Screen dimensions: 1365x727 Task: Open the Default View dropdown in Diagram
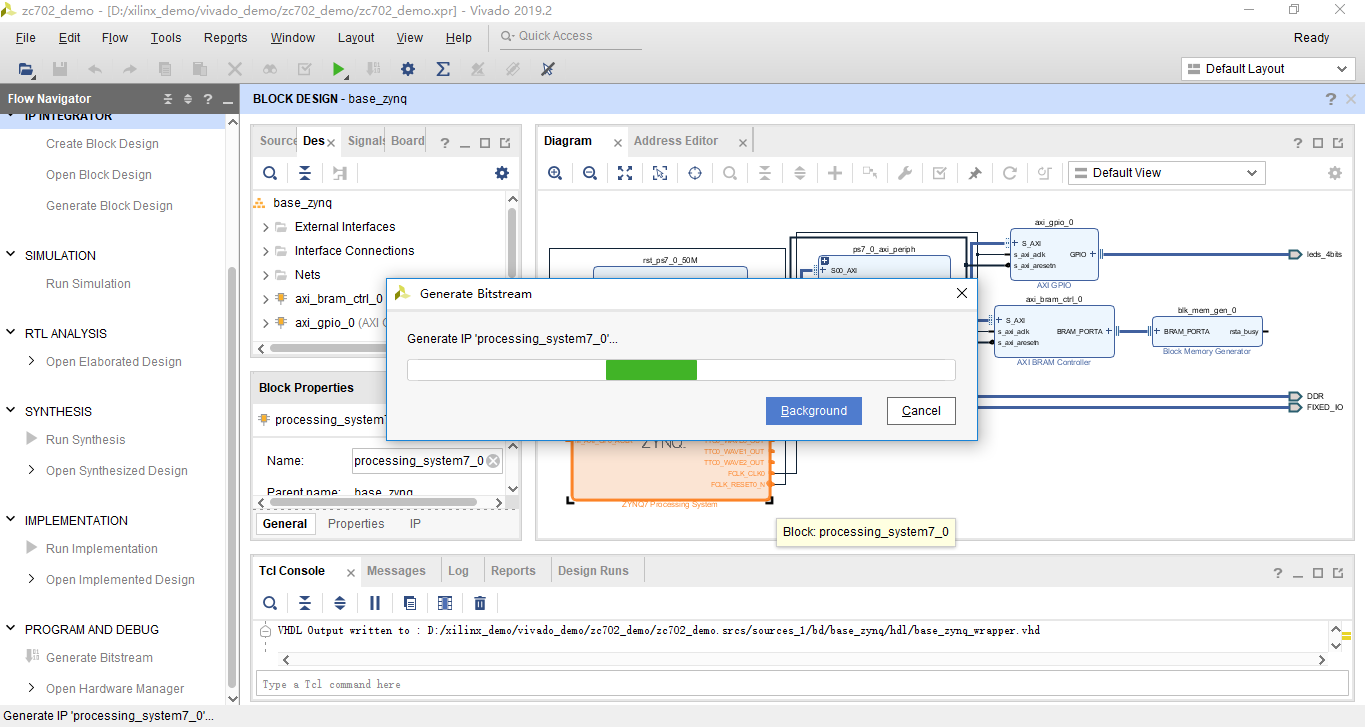pos(1166,173)
